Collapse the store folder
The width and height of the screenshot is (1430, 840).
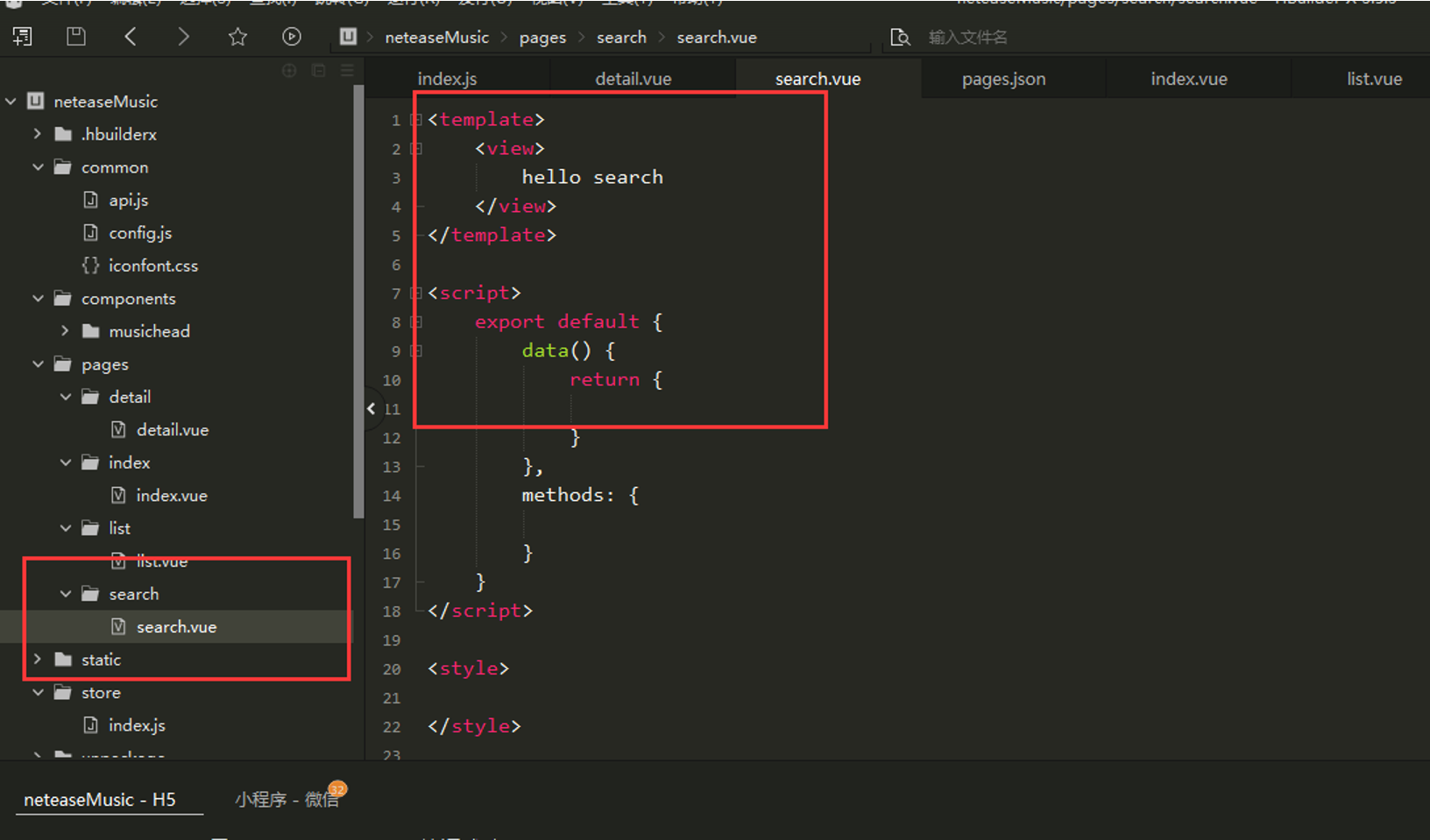click(x=38, y=692)
